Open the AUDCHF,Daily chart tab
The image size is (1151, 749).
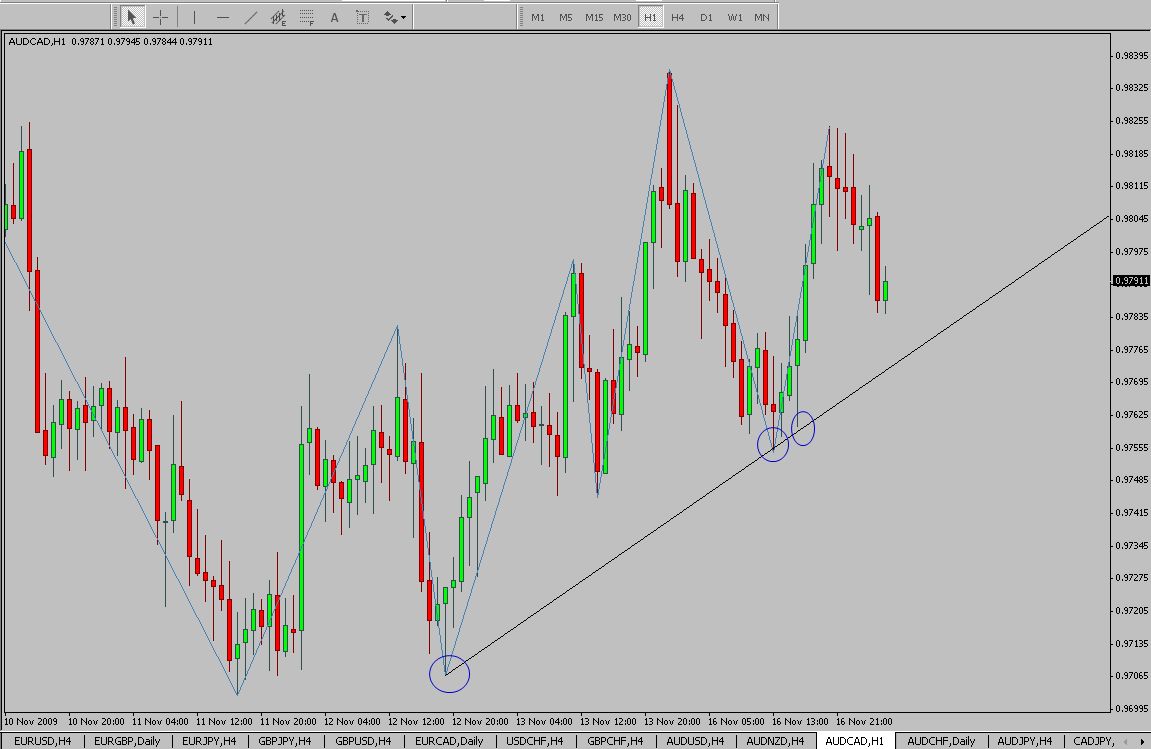(941, 741)
